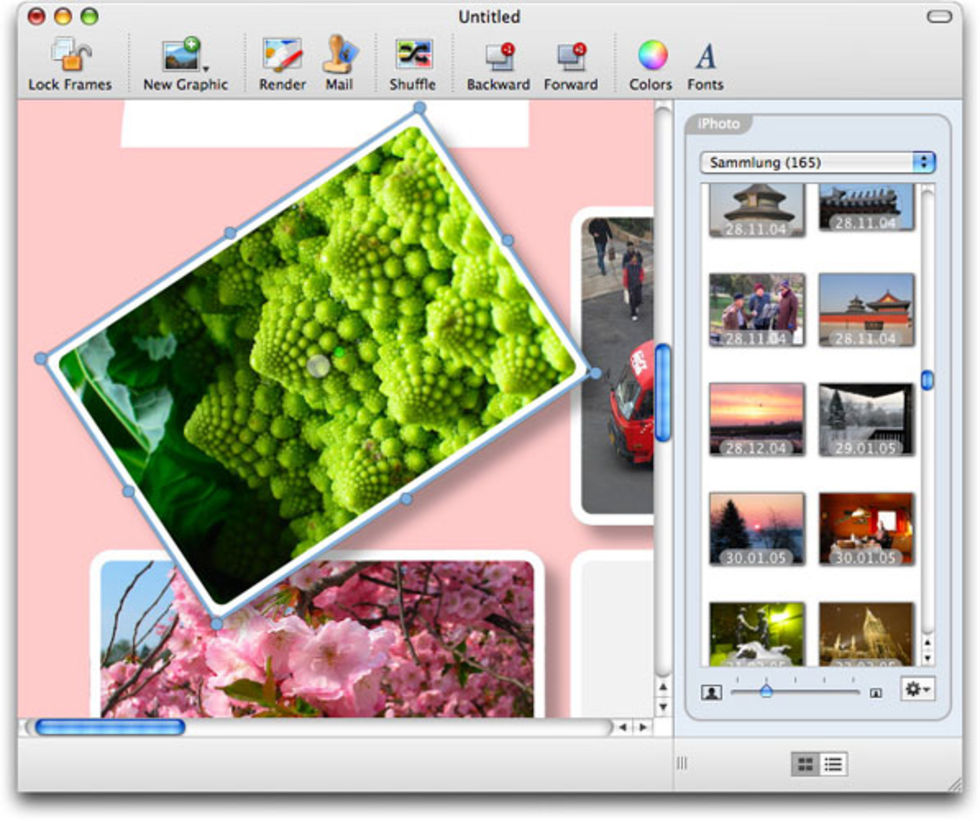The width and height of the screenshot is (980, 821).
Task: Switch browser to icon grid view
Action: click(804, 765)
